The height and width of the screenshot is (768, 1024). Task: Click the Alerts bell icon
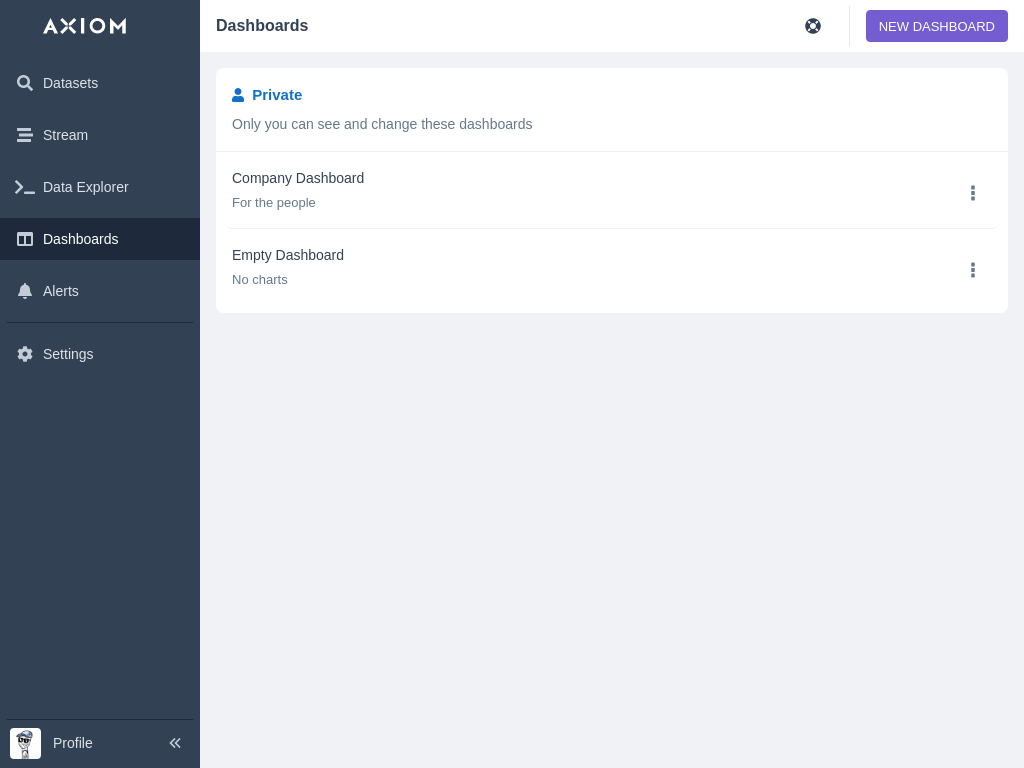pyautogui.click(x=25, y=291)
